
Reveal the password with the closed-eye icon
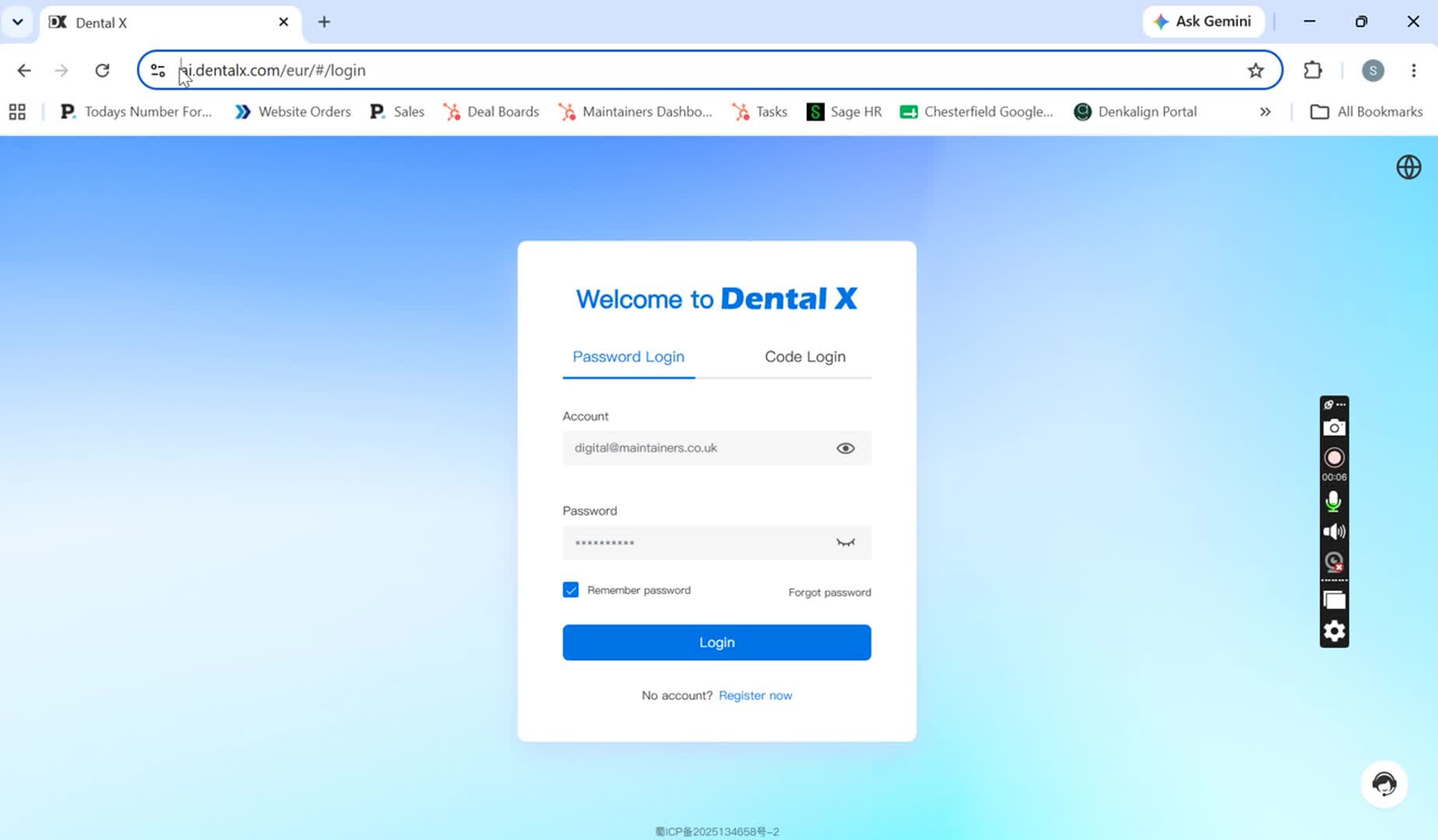(x=845, y=543)
